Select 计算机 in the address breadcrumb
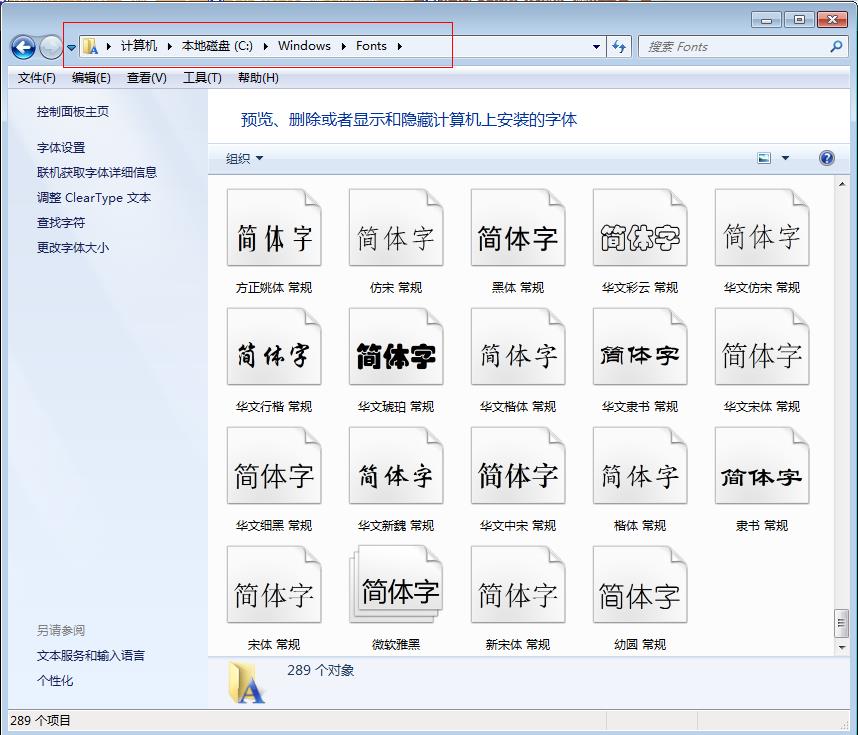 139,46
